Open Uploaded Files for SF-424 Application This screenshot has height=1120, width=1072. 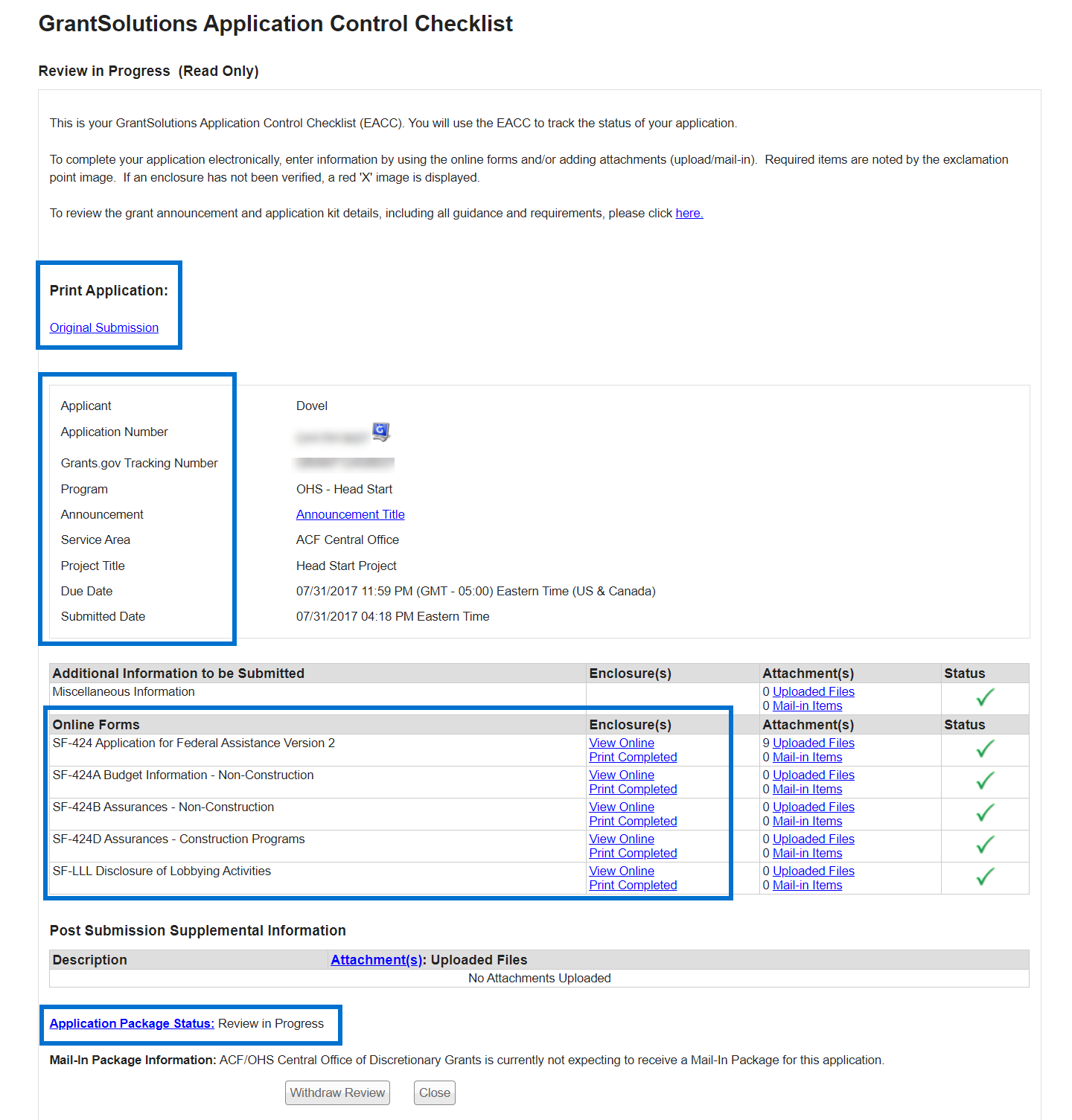(x=813, y=743)
